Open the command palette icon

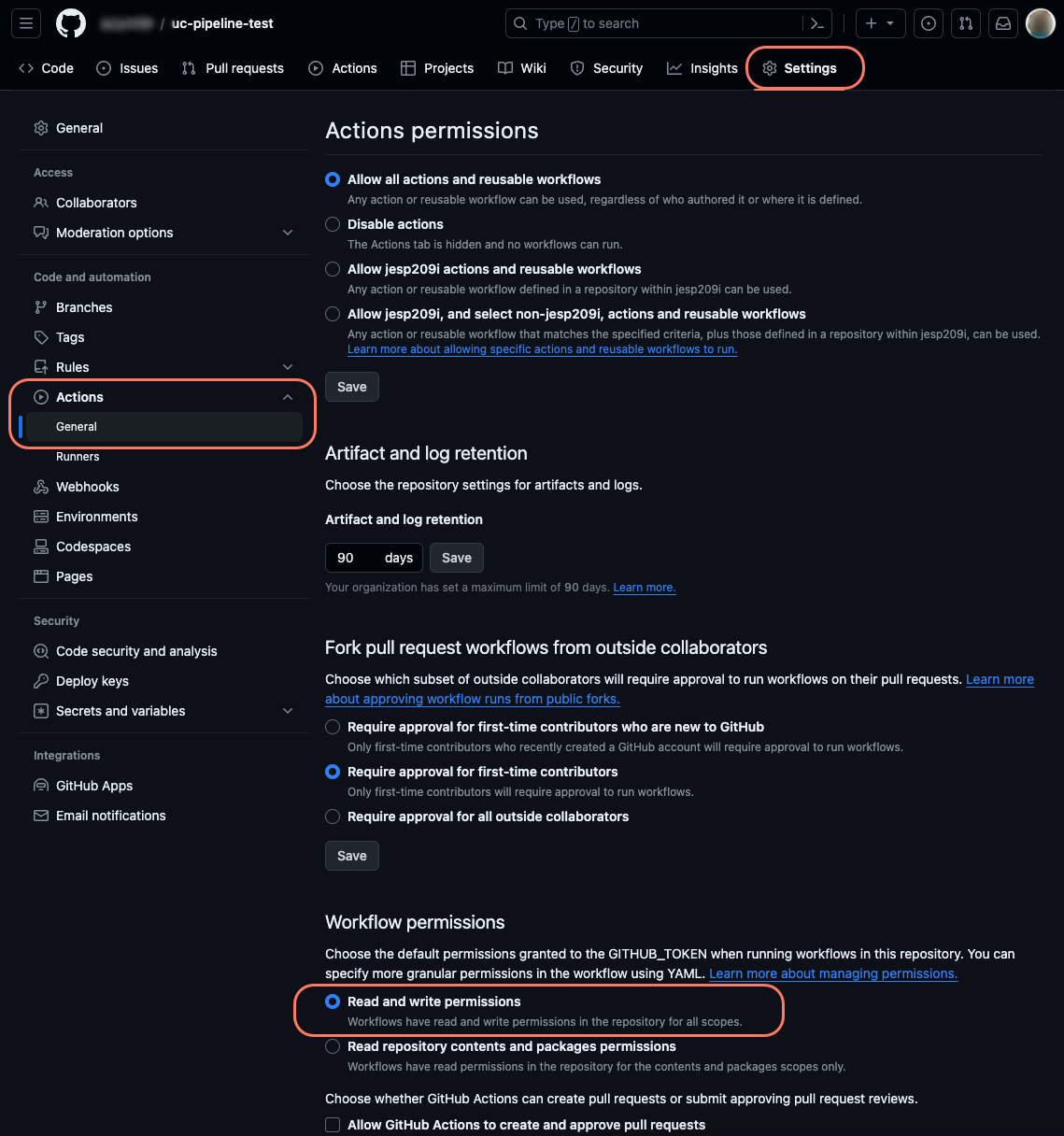point(817,23)
